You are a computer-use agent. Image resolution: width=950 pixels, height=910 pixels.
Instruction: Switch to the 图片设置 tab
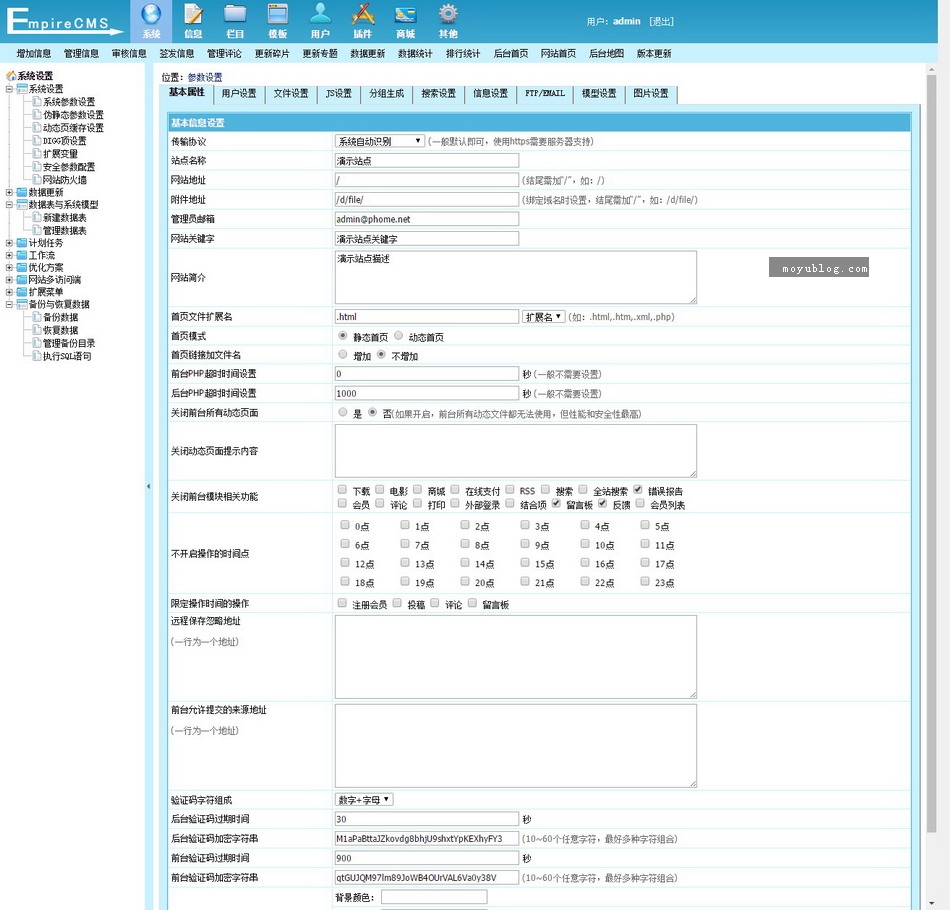pos(651,93)
